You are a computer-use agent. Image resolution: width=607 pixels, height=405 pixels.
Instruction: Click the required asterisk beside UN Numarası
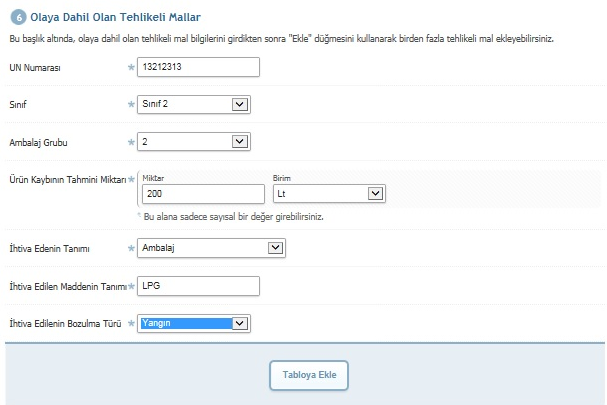(x=131, y=67)
